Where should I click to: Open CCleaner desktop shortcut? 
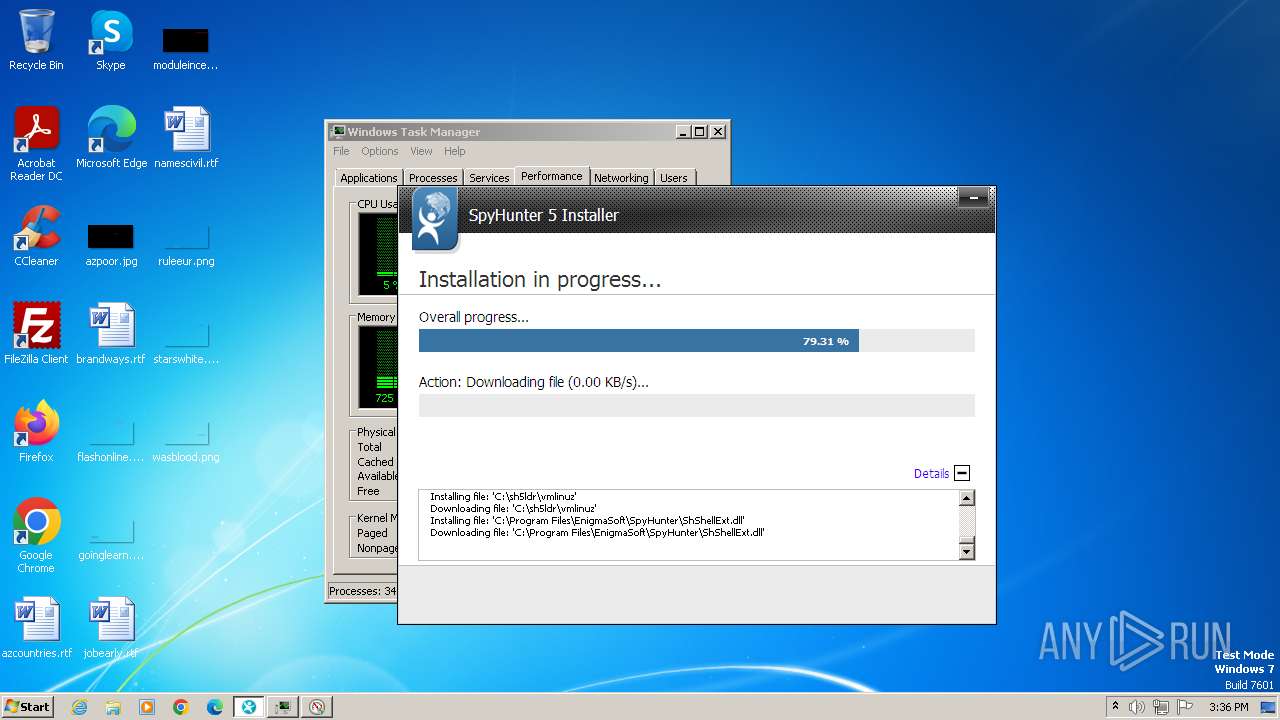click(x=36, y=236)
